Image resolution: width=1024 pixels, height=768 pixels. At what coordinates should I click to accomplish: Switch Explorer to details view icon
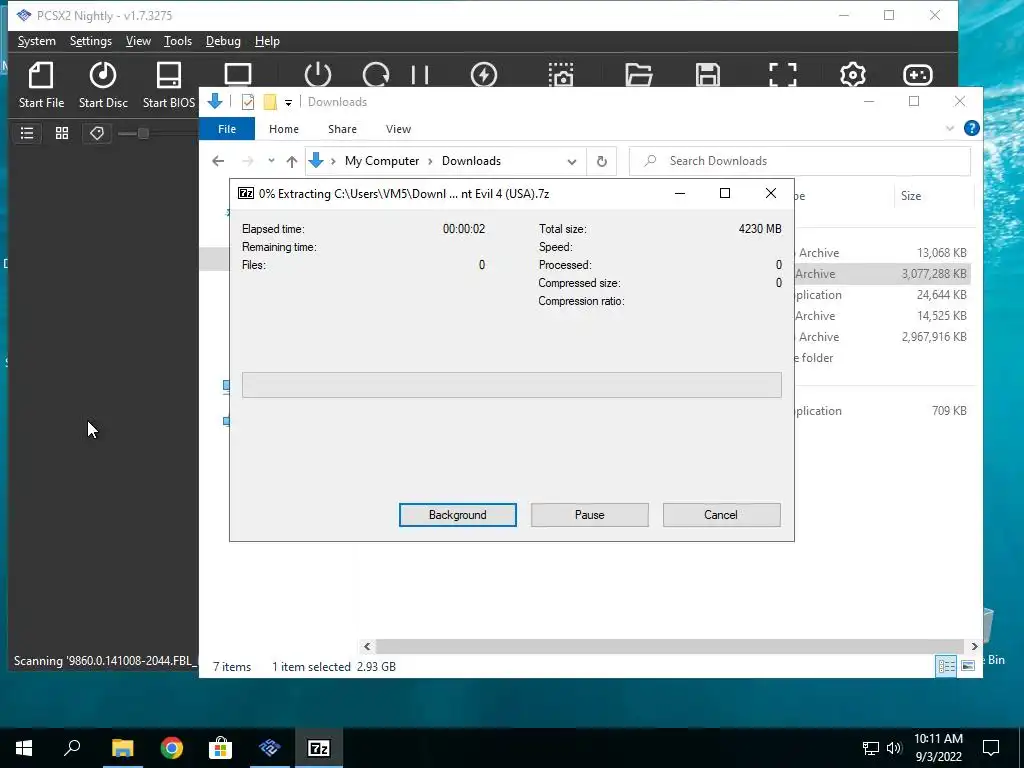[946, 666]
